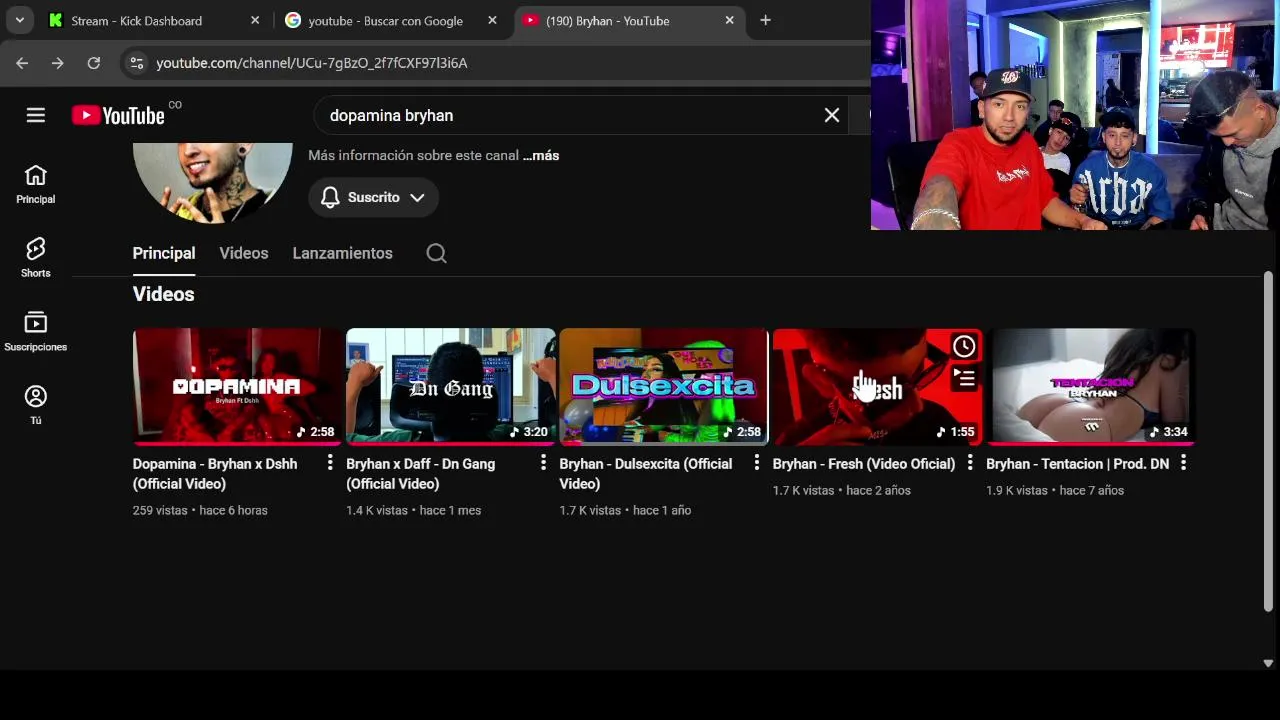The width and height of the screenshot is (1280, 720).
Task: Open Bryhan - Fresh (Video Oficial) title
Action: click(x=864, y=463)
